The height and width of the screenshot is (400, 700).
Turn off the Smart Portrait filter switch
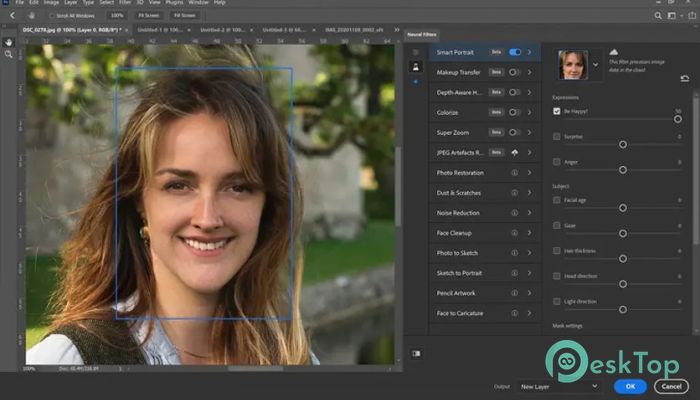pos(515,52)
